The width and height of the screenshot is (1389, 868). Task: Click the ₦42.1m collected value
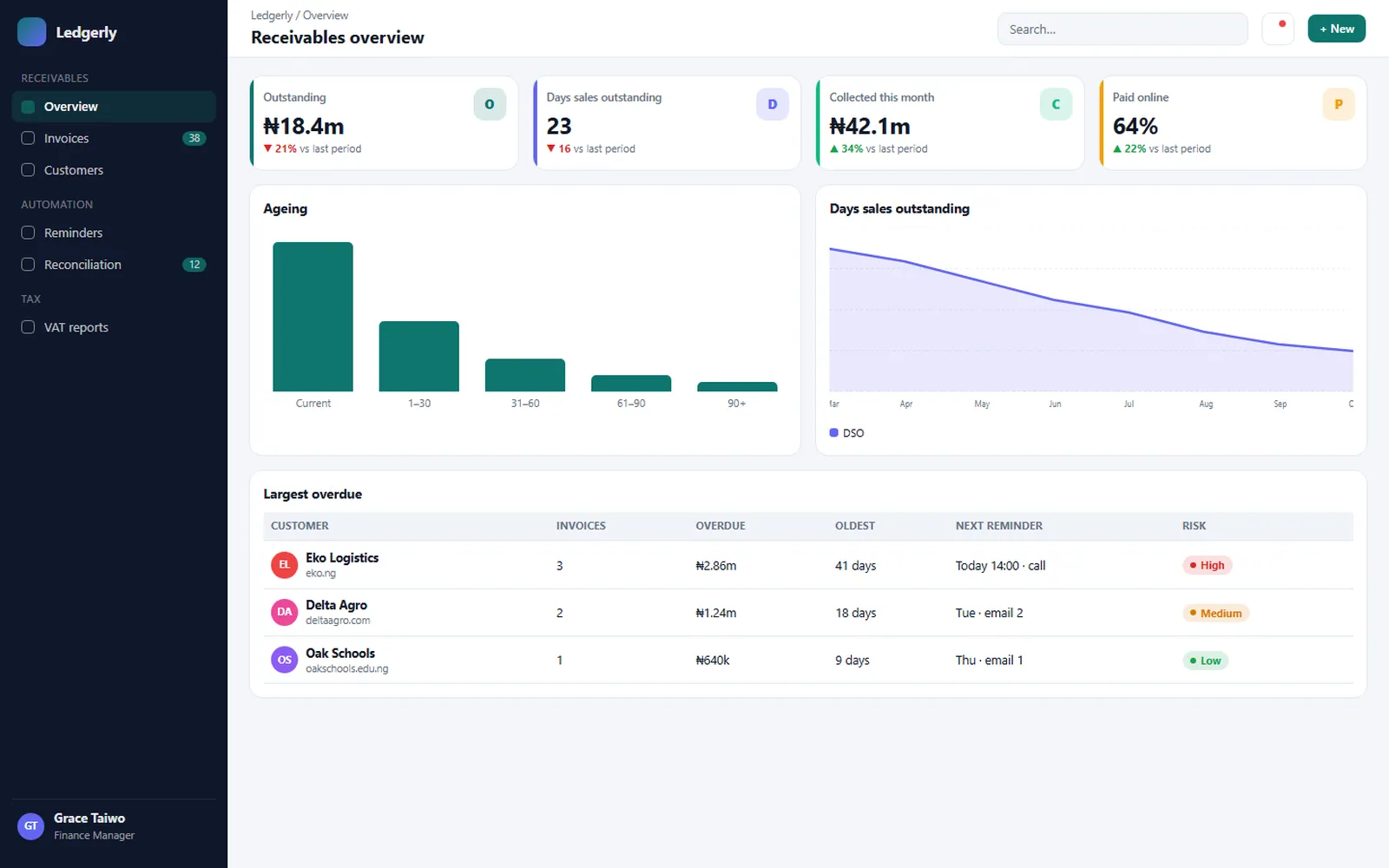tap(870, 127)
